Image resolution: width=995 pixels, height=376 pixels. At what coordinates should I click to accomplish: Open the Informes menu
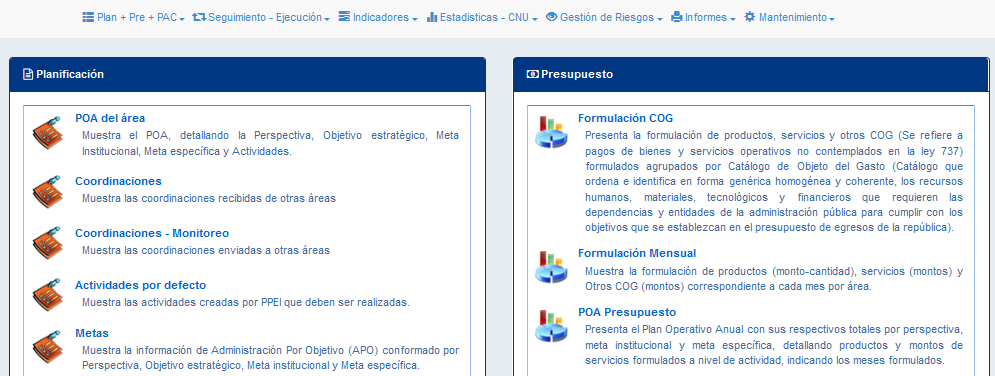point(704,18)
